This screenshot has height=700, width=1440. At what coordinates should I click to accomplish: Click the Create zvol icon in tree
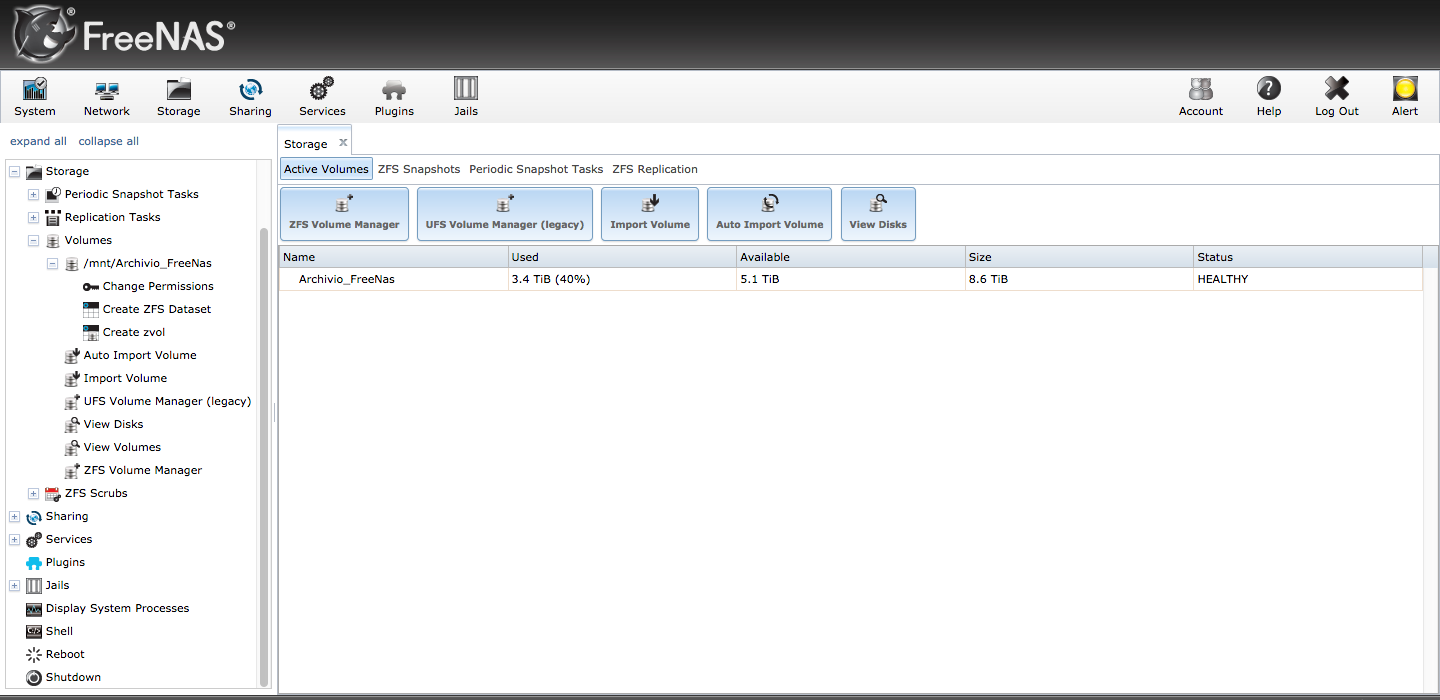tap(91, 332)
